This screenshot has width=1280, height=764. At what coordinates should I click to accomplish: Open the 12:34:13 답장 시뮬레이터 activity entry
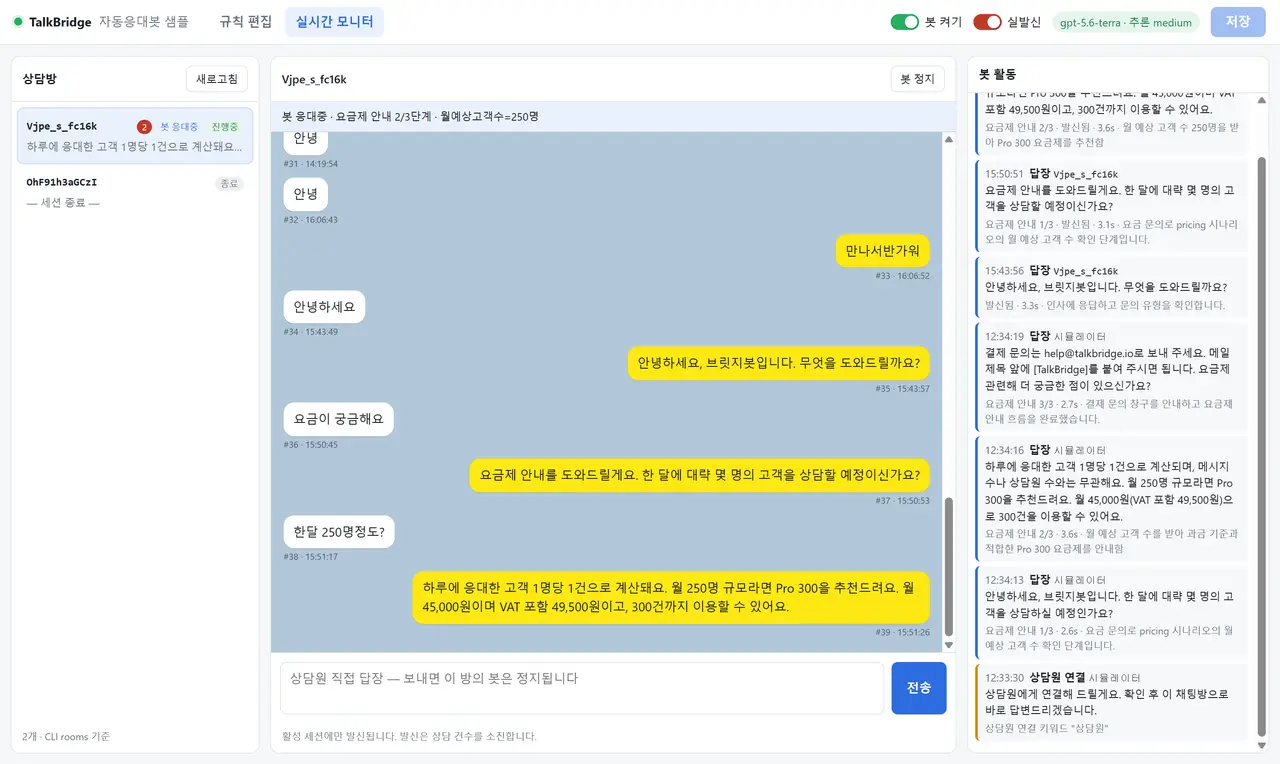point(1110,613)
